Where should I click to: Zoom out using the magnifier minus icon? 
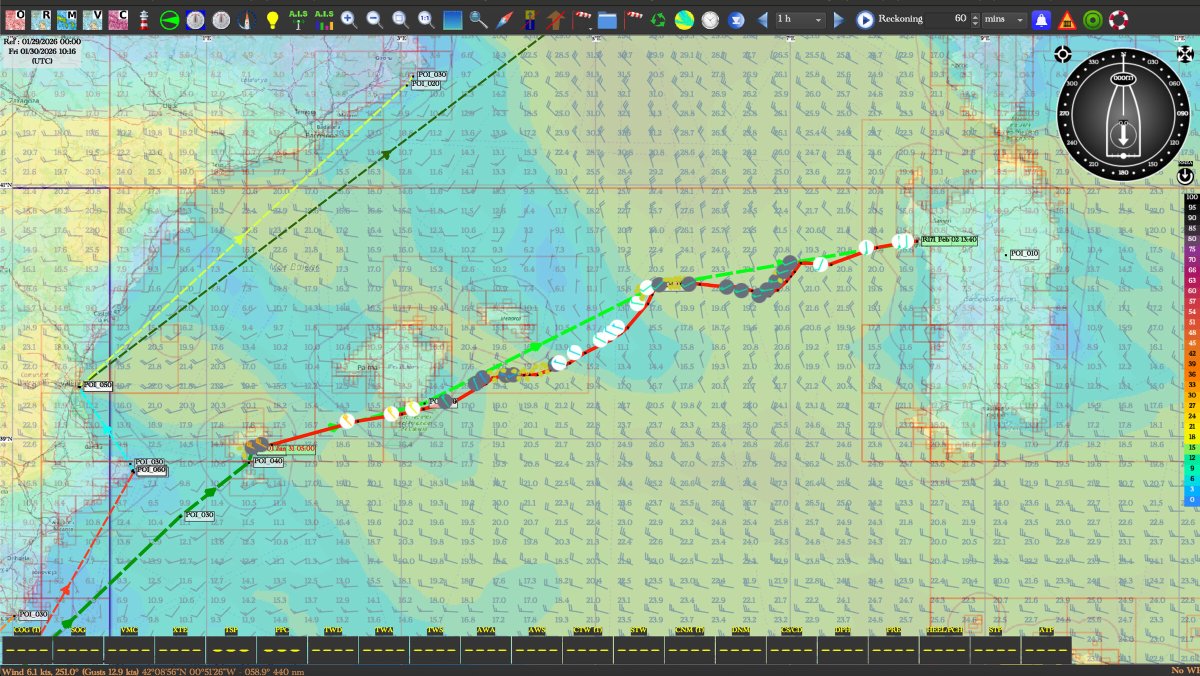point(374,19)
